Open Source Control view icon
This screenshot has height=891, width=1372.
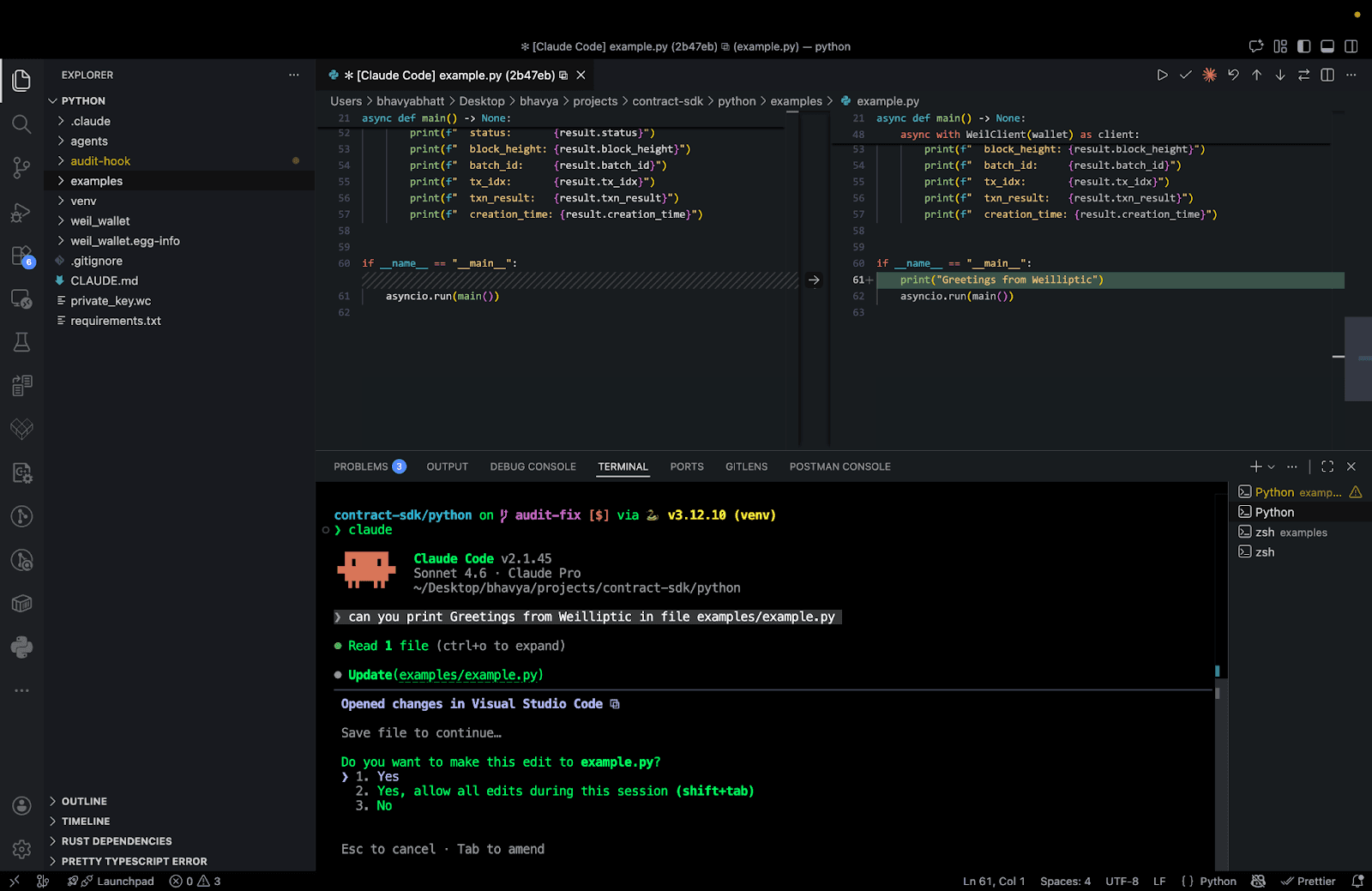pyautogui.click(x=21, y=168)
